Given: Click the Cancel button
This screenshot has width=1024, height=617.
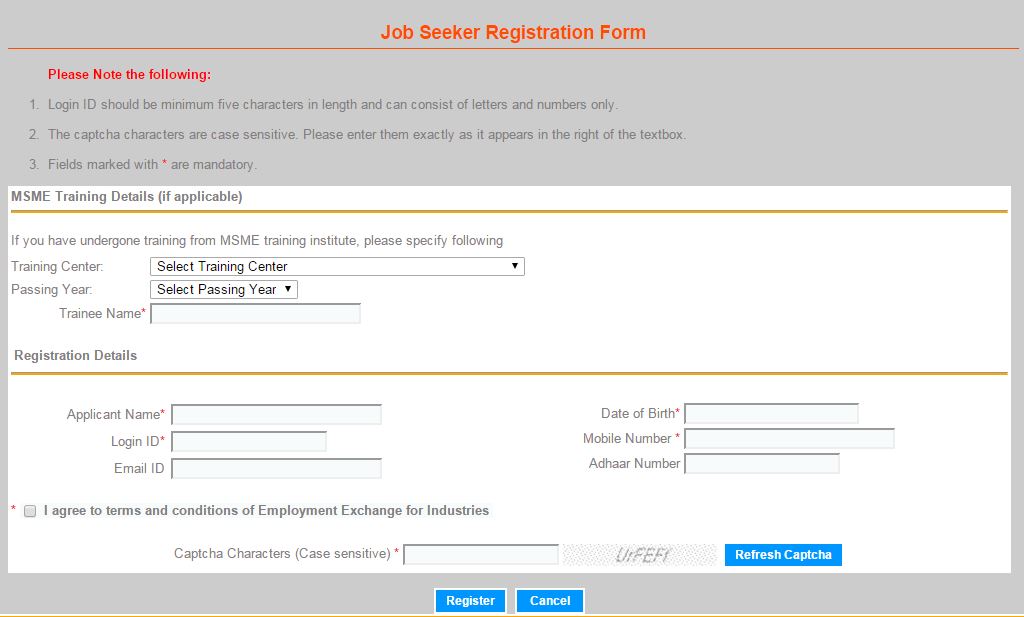Looking at the screenshot, I should pos(549,600).
